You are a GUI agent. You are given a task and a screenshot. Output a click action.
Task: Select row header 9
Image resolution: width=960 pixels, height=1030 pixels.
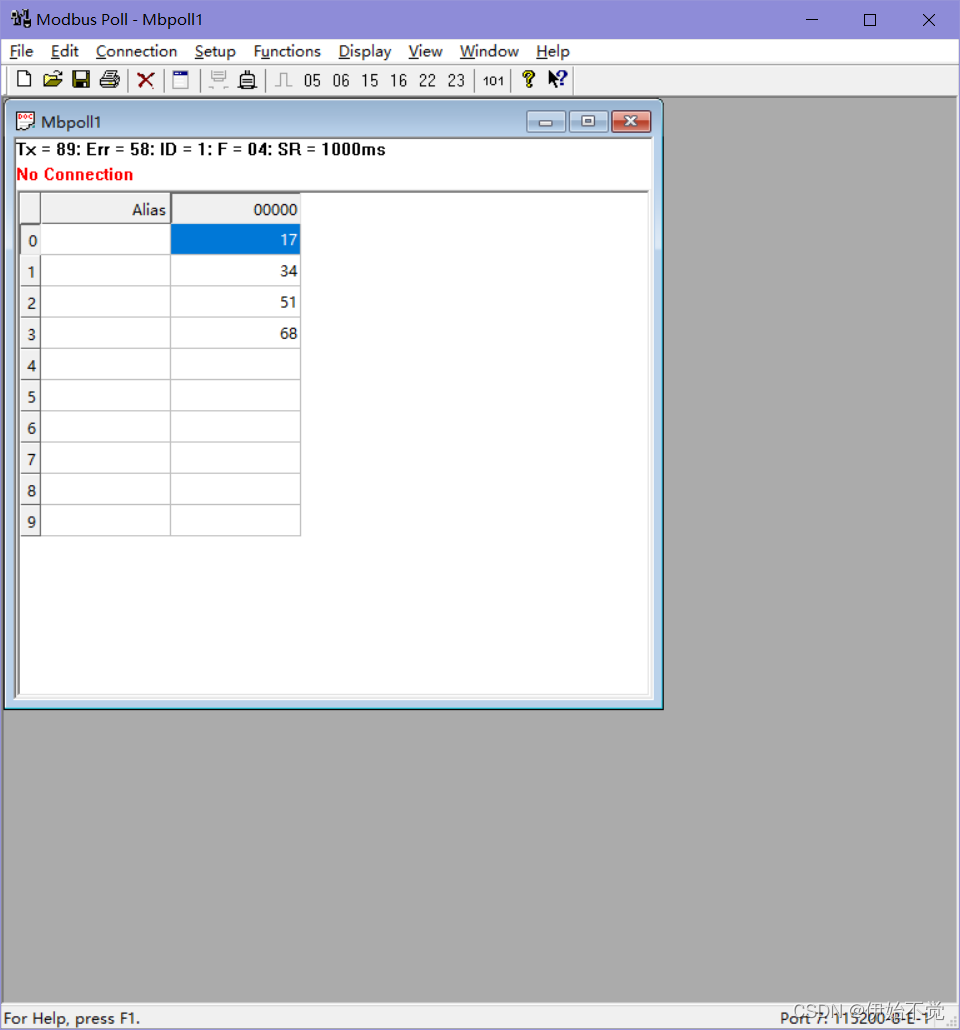pyautogui.click(x=31, y=522)
